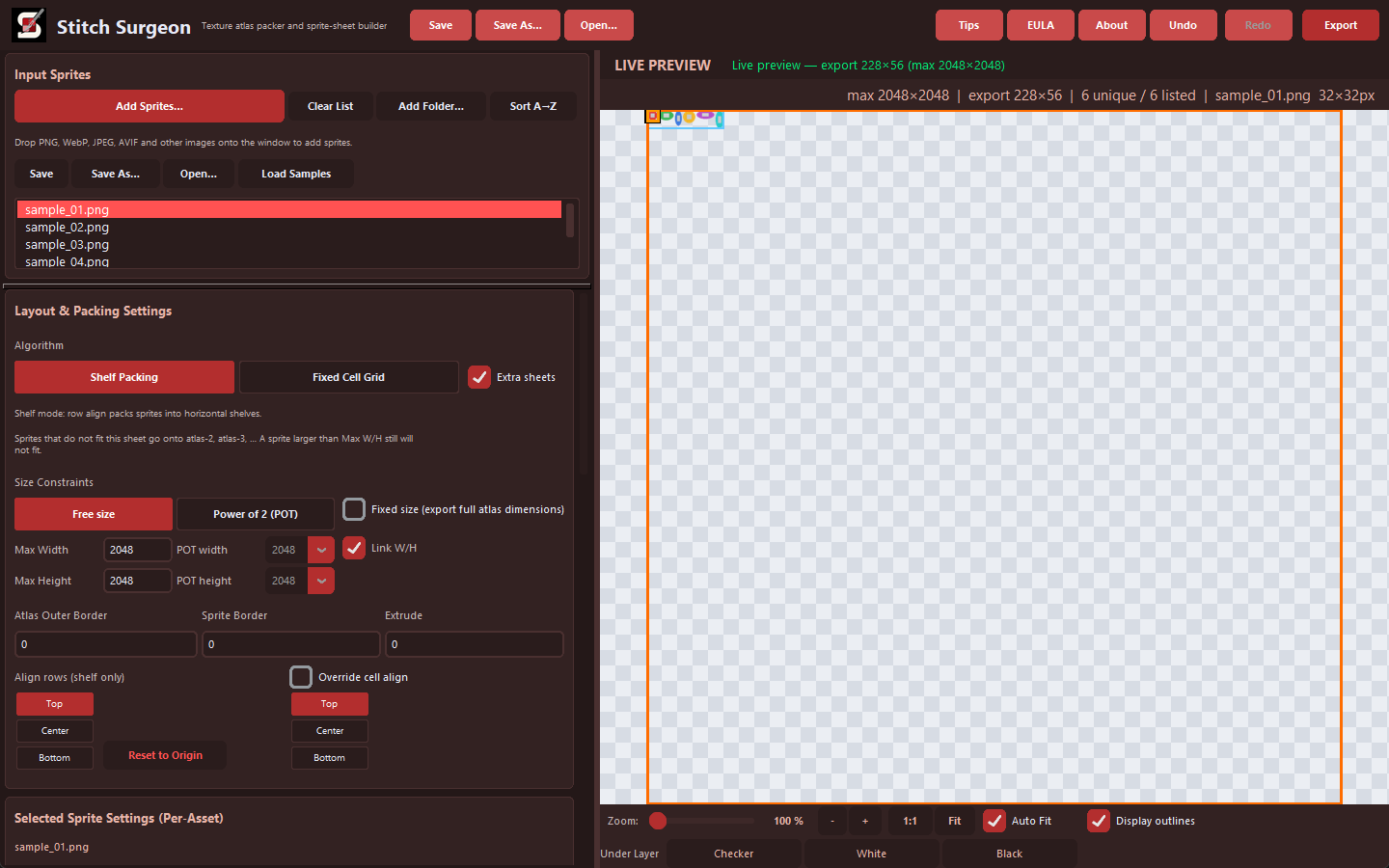
Task: Set Align rows to Top
Action: tap(55, 704)
